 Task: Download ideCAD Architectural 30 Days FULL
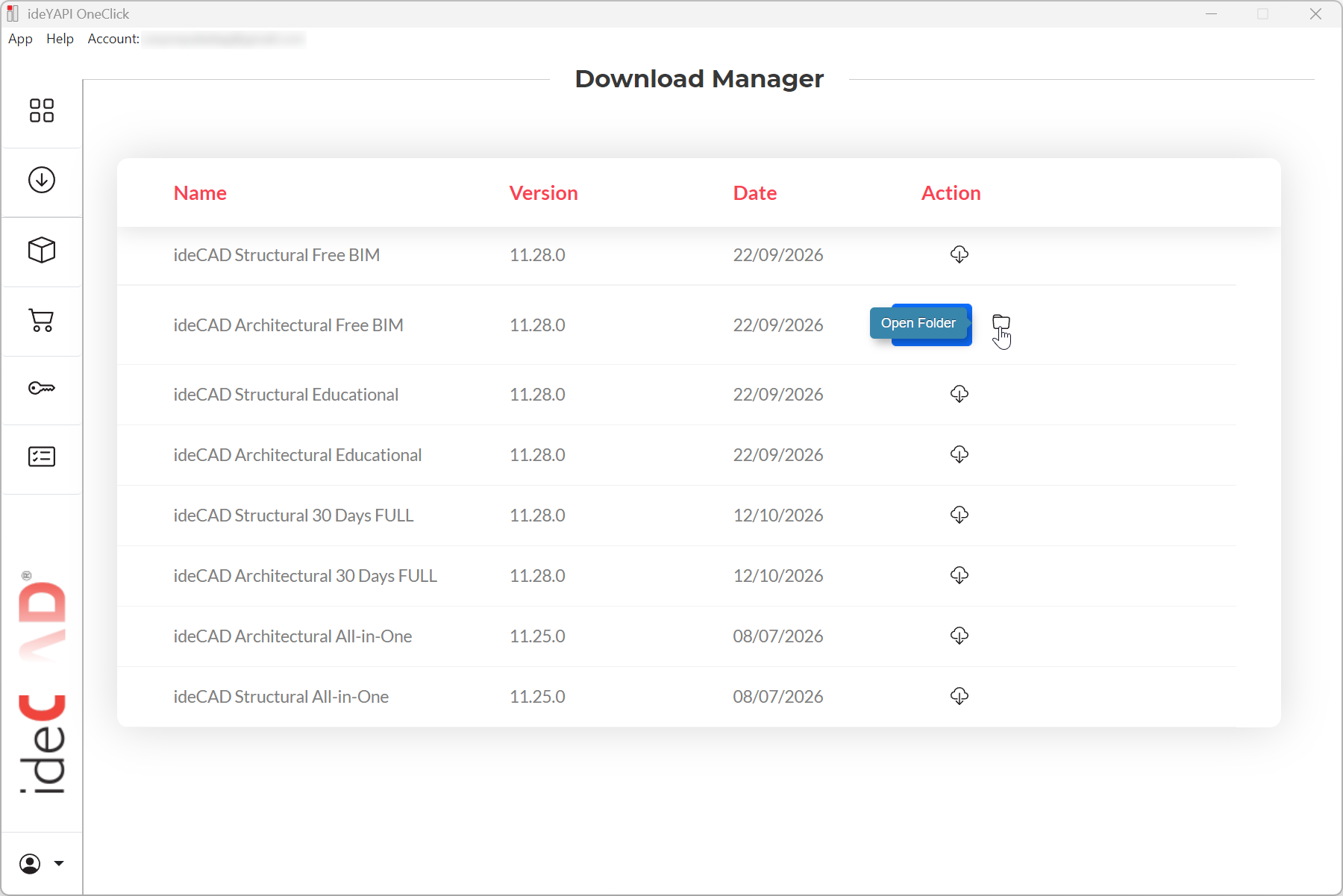tap(959, 575)
